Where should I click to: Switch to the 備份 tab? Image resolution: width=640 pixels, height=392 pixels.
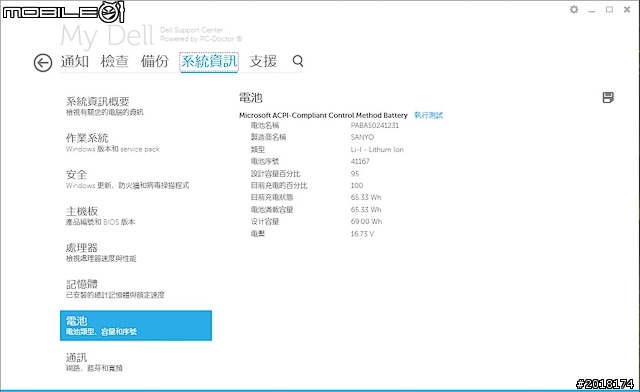155,61
